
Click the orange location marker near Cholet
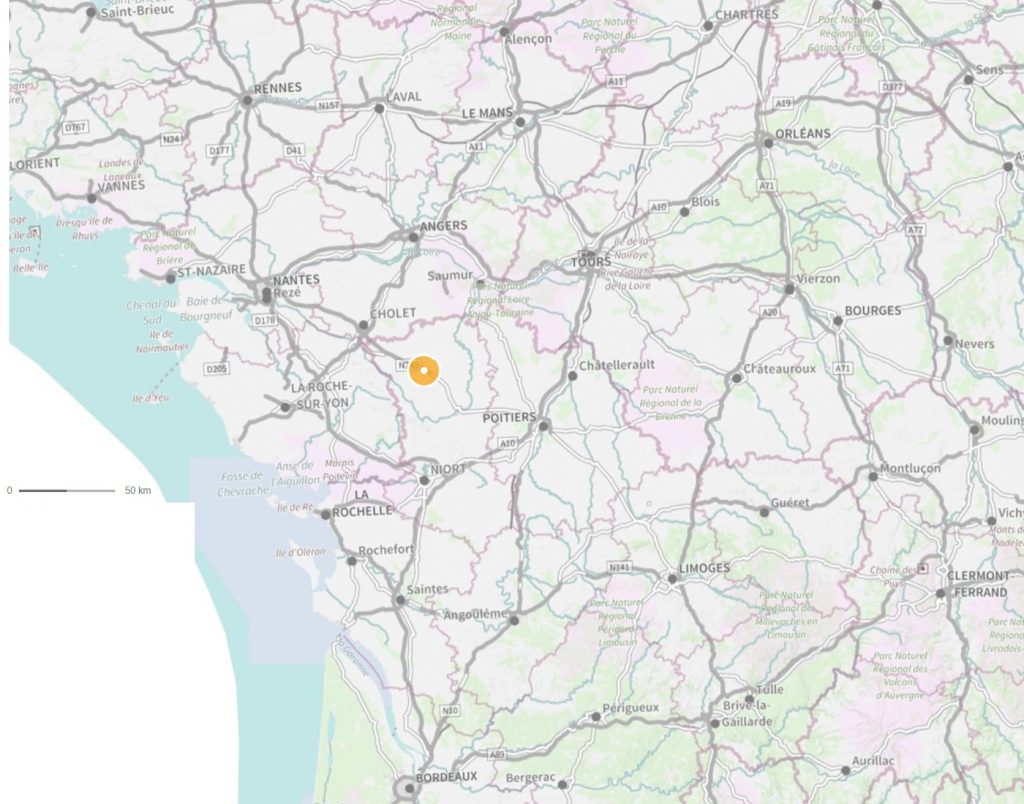pyautogui.click(x=424, y=371)
